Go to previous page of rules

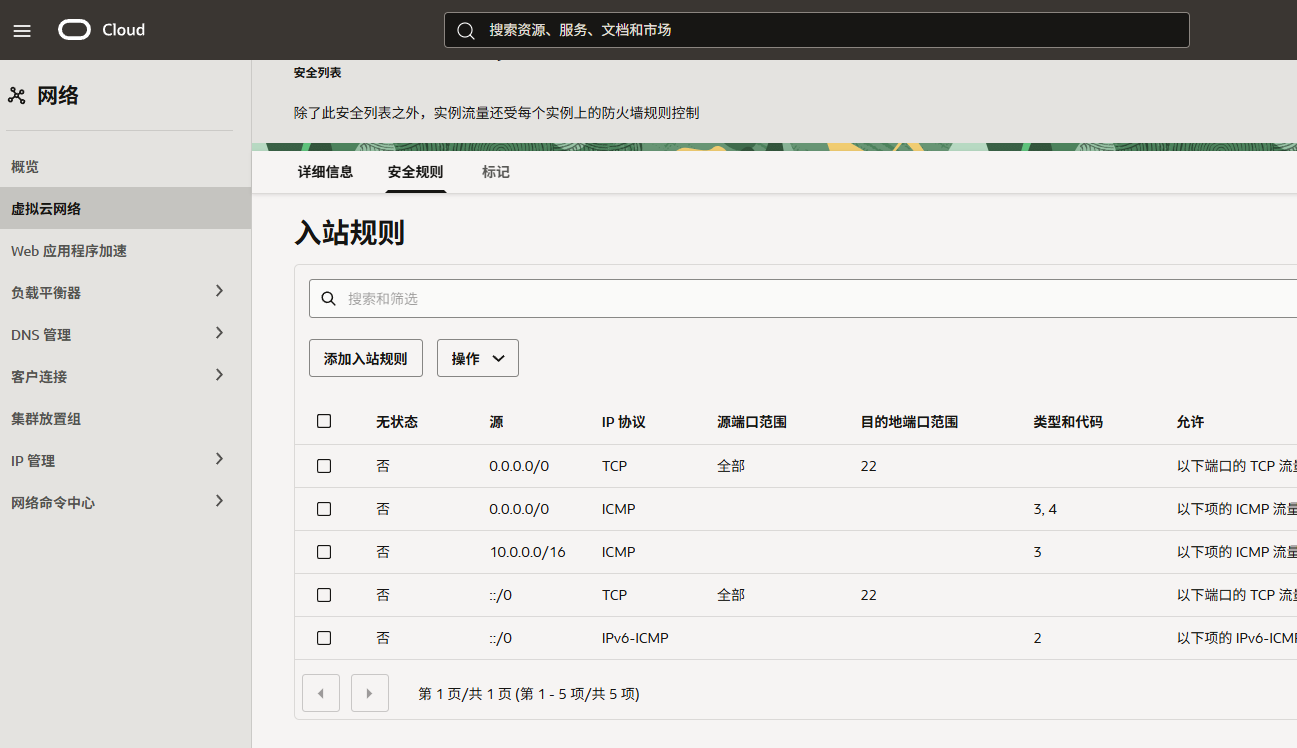coord(321,693)
